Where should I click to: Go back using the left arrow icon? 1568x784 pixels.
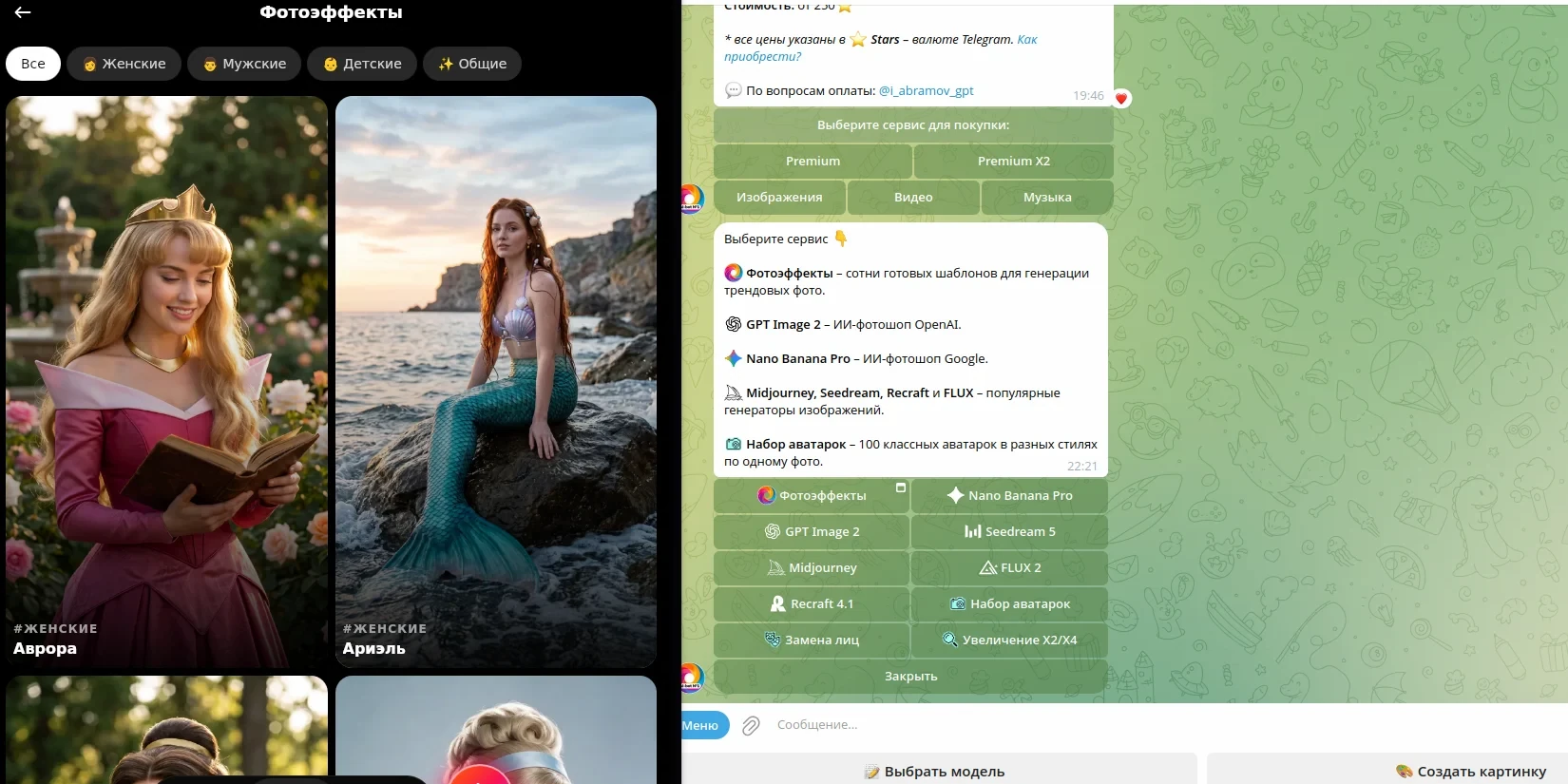pos(23,12)
